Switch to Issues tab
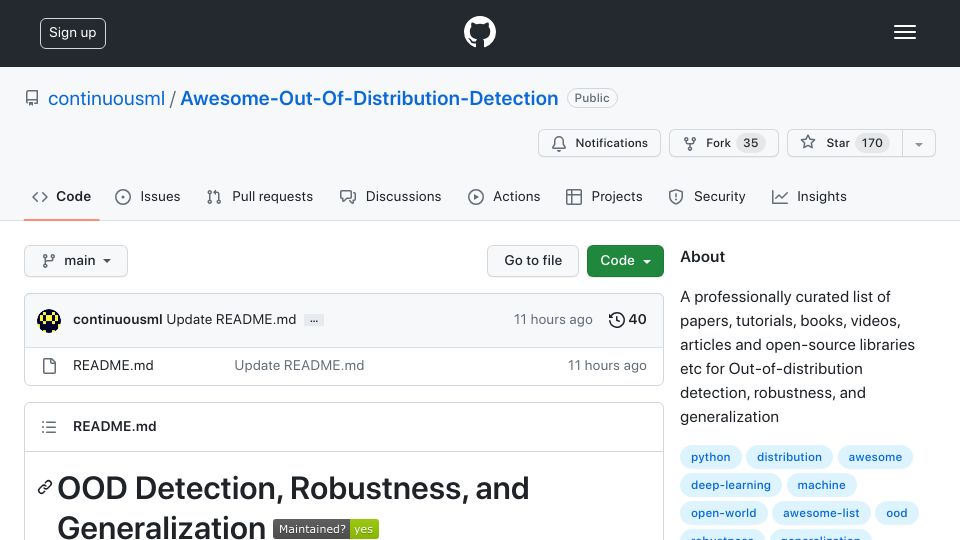 coord(148,197)
